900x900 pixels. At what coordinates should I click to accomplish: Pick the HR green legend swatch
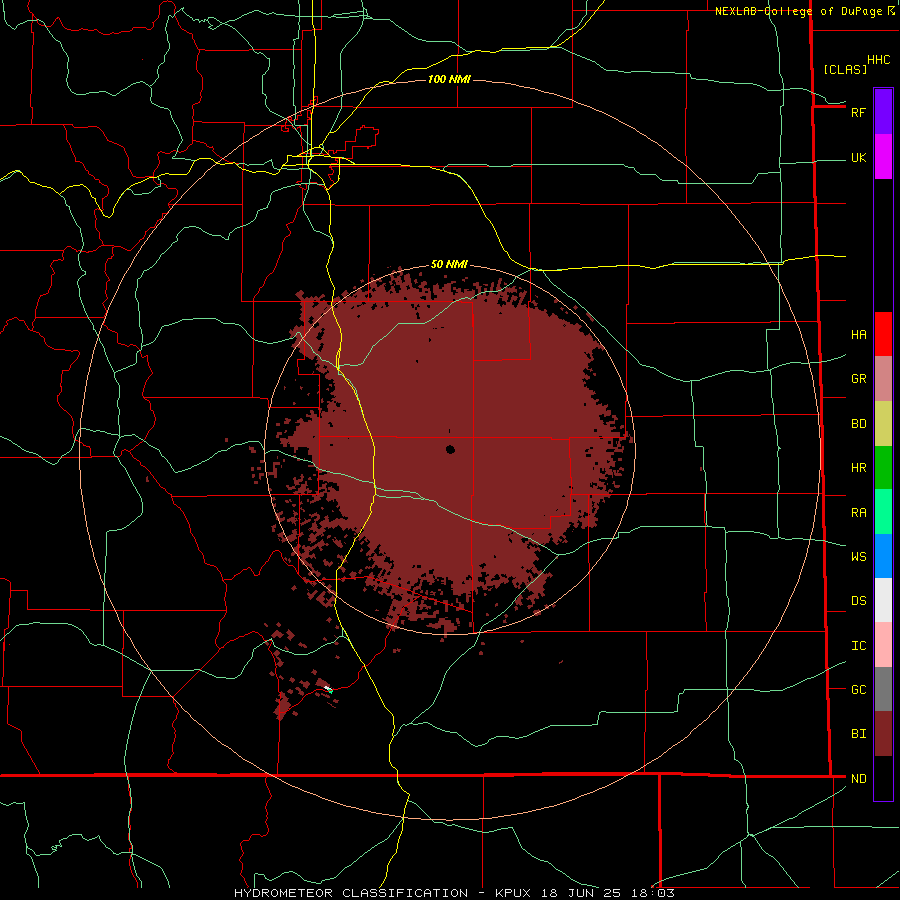(x=883, y=467)
